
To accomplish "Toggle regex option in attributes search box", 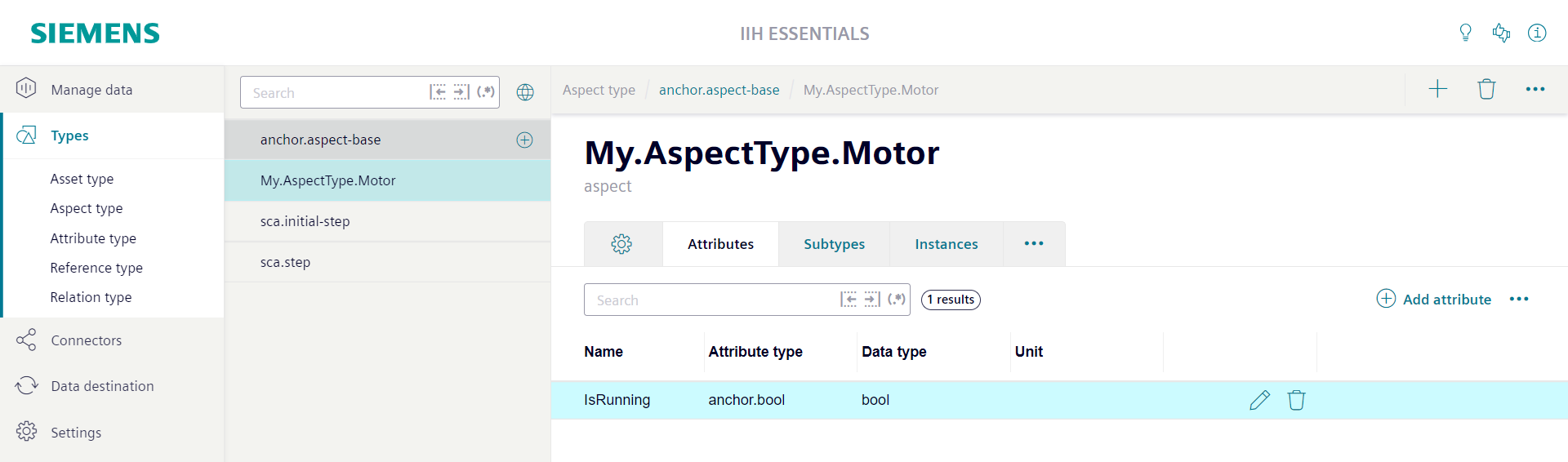I will (897, 300).
